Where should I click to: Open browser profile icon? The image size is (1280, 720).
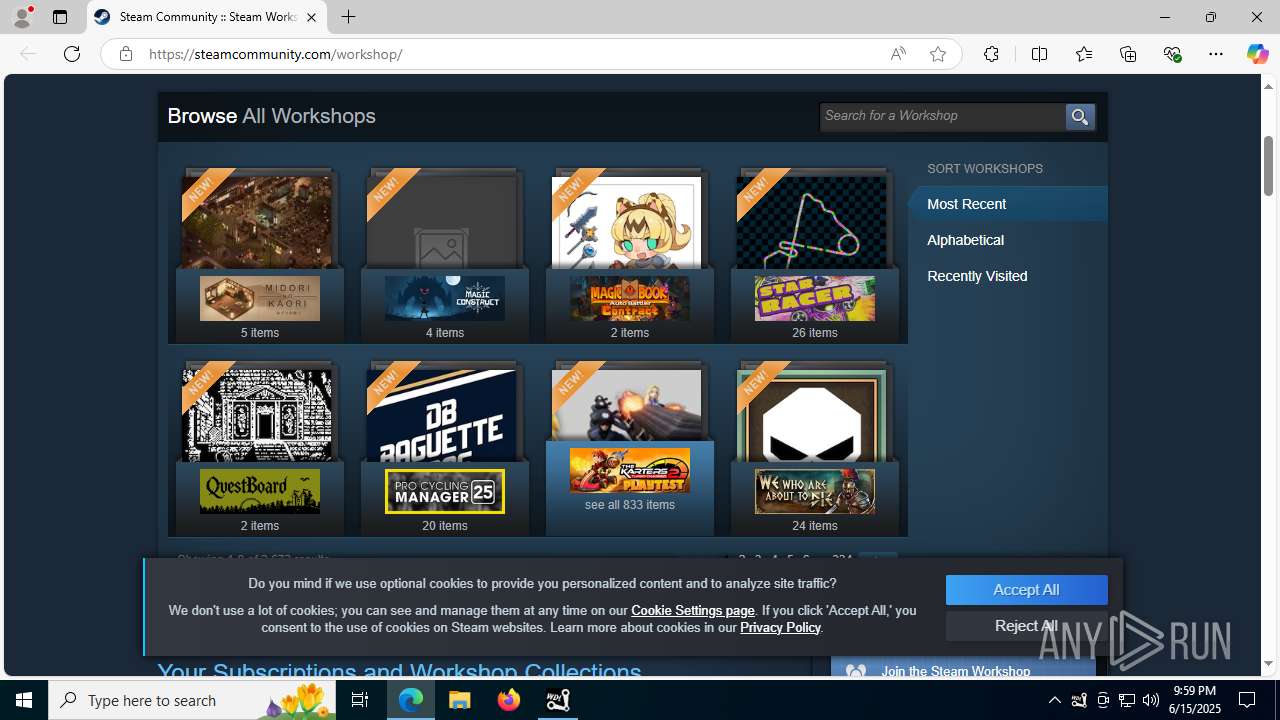(x=22, y=17)
